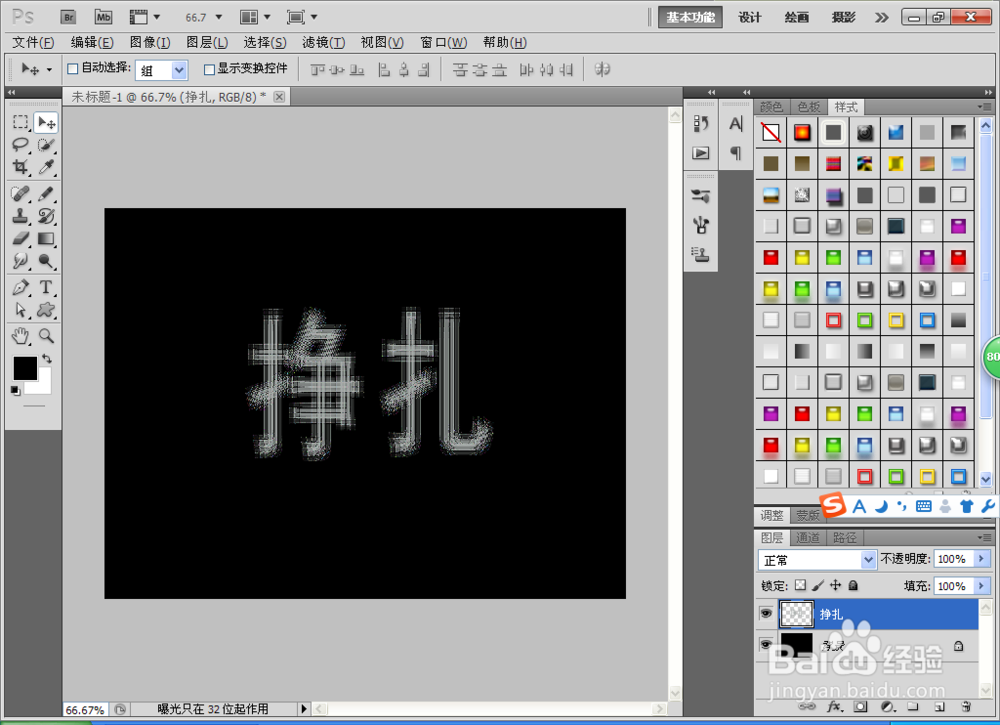The width and height of the screenshot is (1000, 725).
Task: Open the status bar info arrow
Action: point(304,708)
